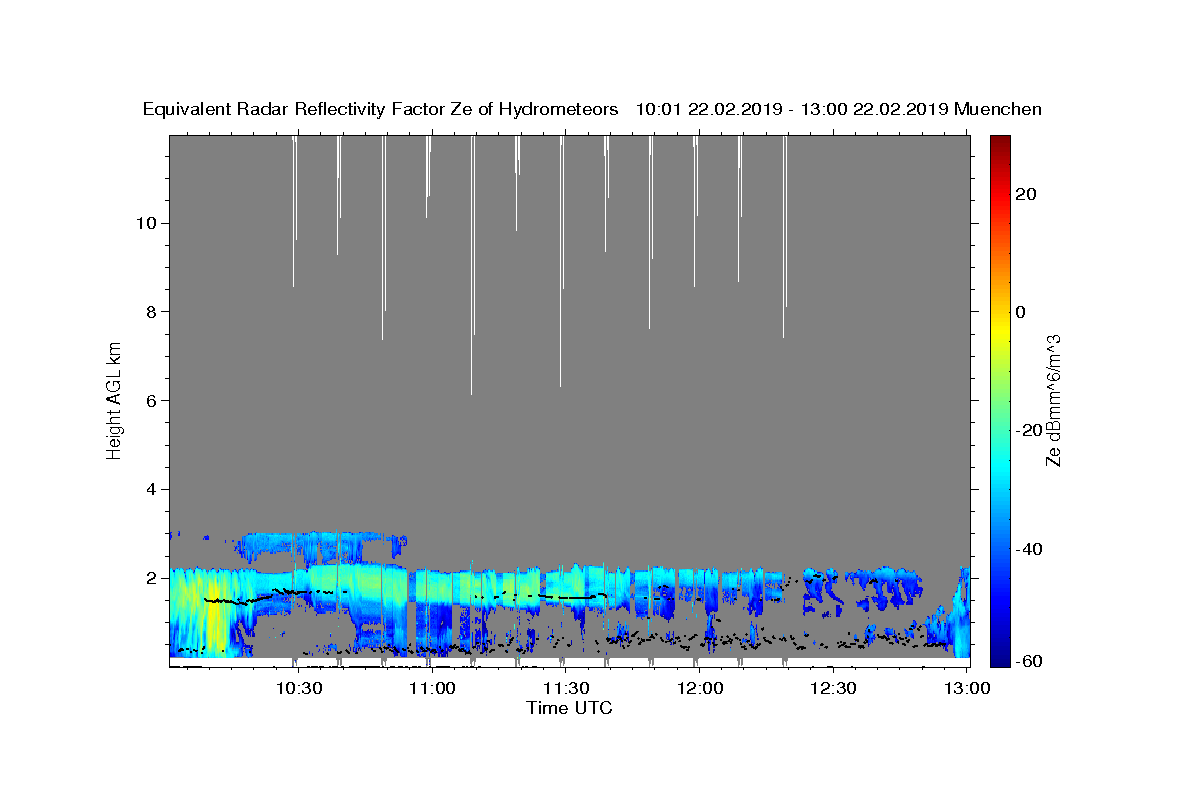Click the '11:30' time tick label
The height and width of the screenshot is (800, 1200).
coord(566,688)
